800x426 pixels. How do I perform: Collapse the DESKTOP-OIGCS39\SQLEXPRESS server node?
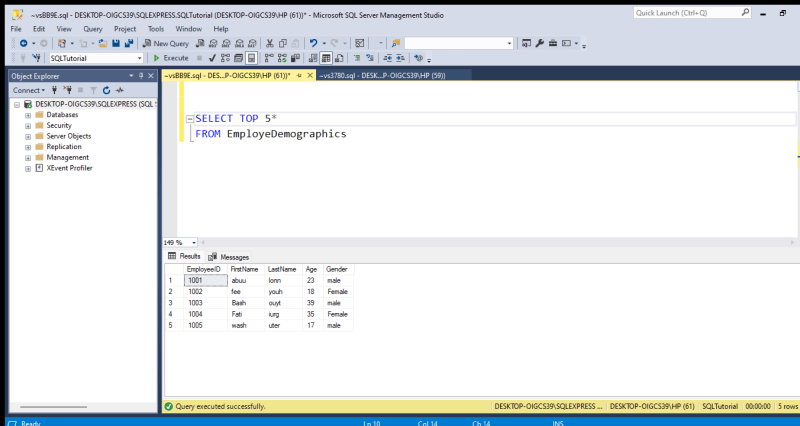17,105
